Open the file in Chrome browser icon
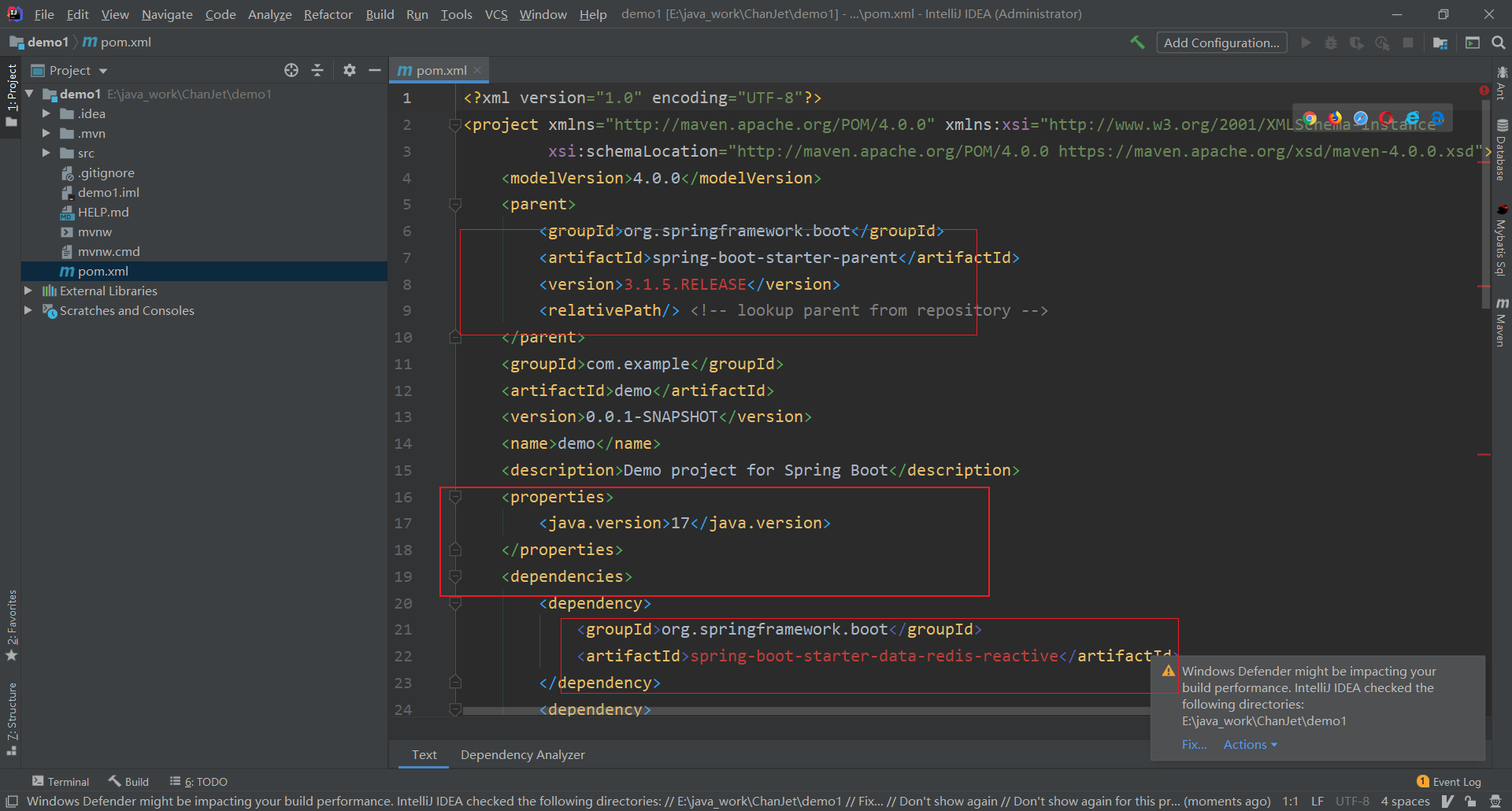The image size is (1512, 811). coord(1310,118)
